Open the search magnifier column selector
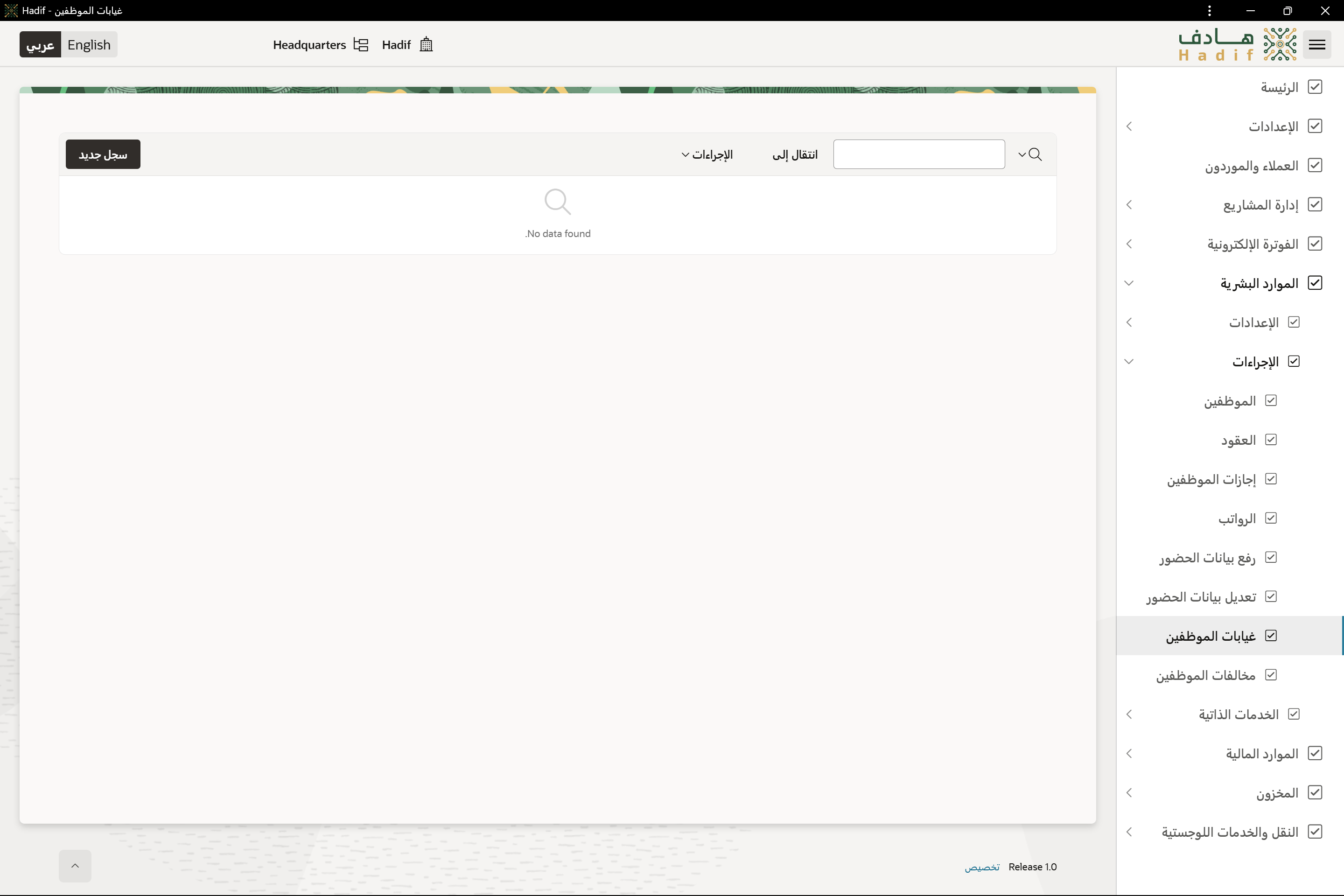The height and width of the screenshot is (896, 1344). [x=1030, y=154]
